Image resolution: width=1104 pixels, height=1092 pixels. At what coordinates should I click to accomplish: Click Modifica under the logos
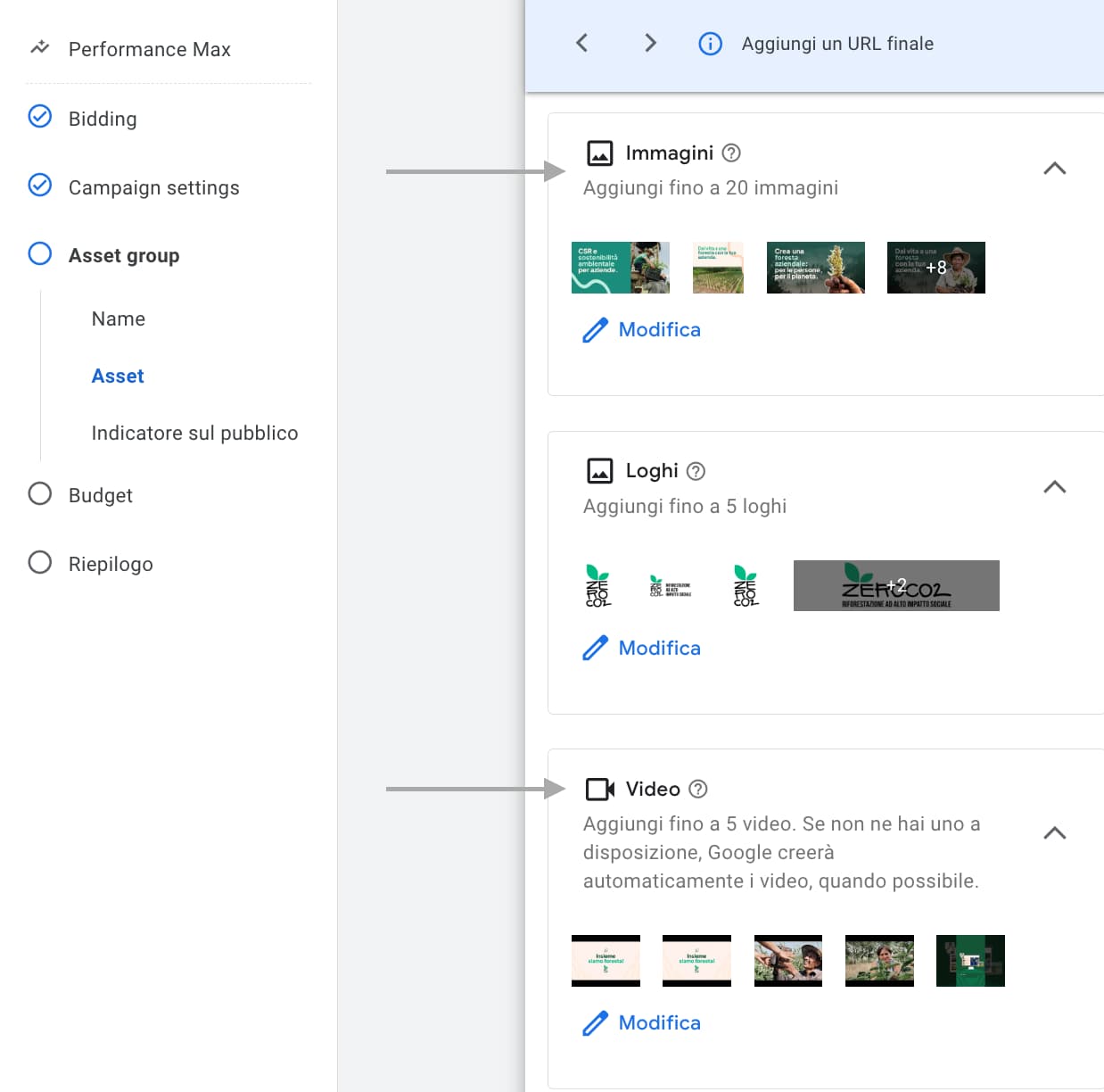pyautogui.click(x=659, y=649)
